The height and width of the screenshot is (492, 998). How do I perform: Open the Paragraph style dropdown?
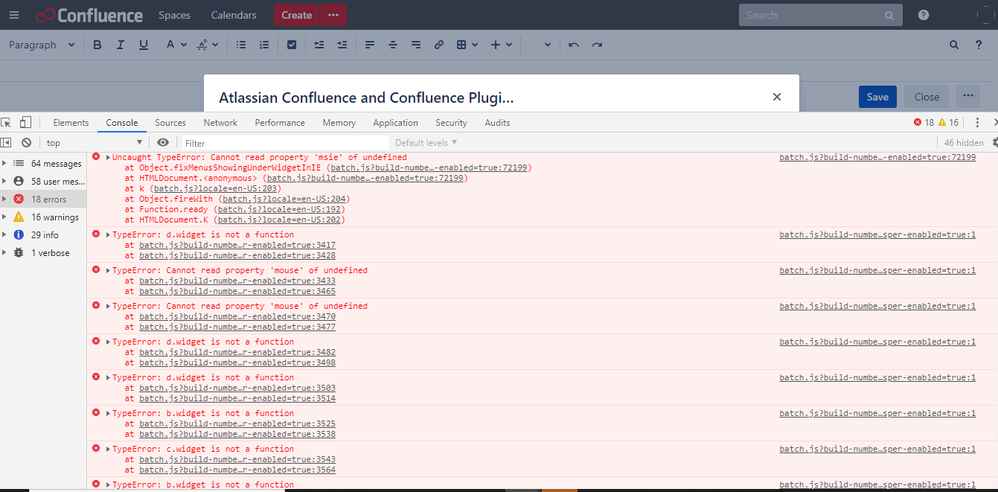42,45
